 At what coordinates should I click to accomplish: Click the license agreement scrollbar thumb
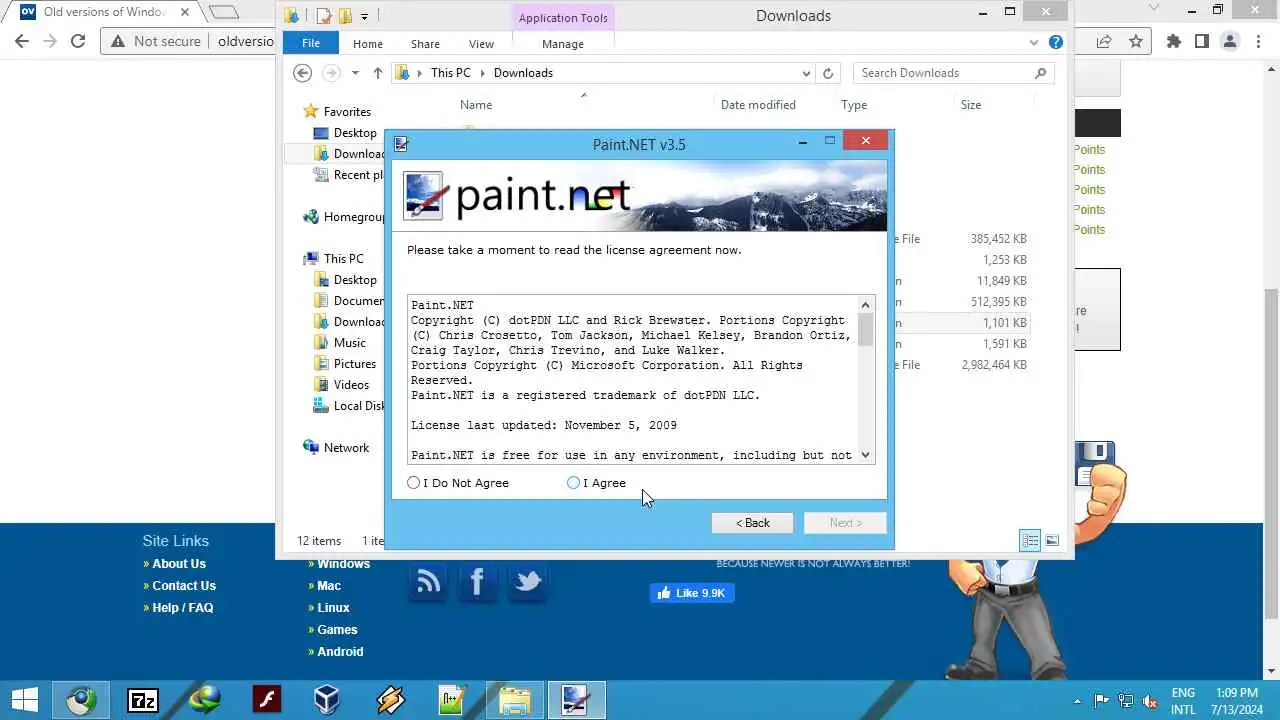(865, 329)
